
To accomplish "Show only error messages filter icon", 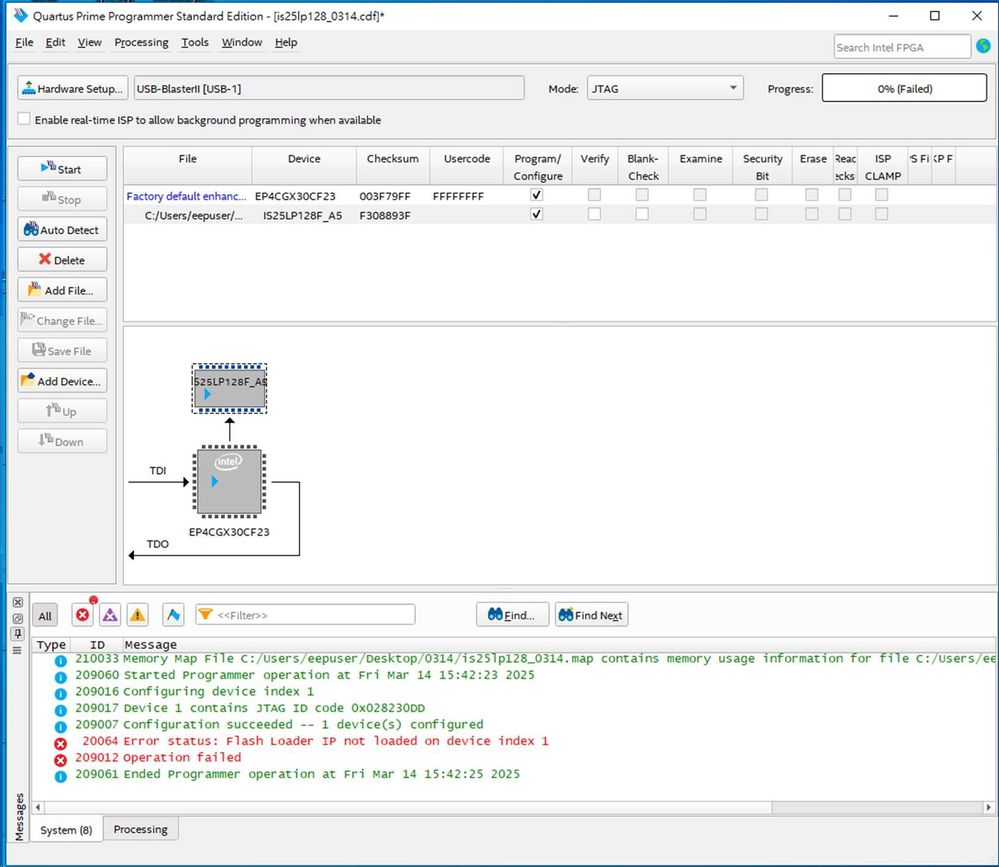I will pyautogui.click(x=83, y=615).
